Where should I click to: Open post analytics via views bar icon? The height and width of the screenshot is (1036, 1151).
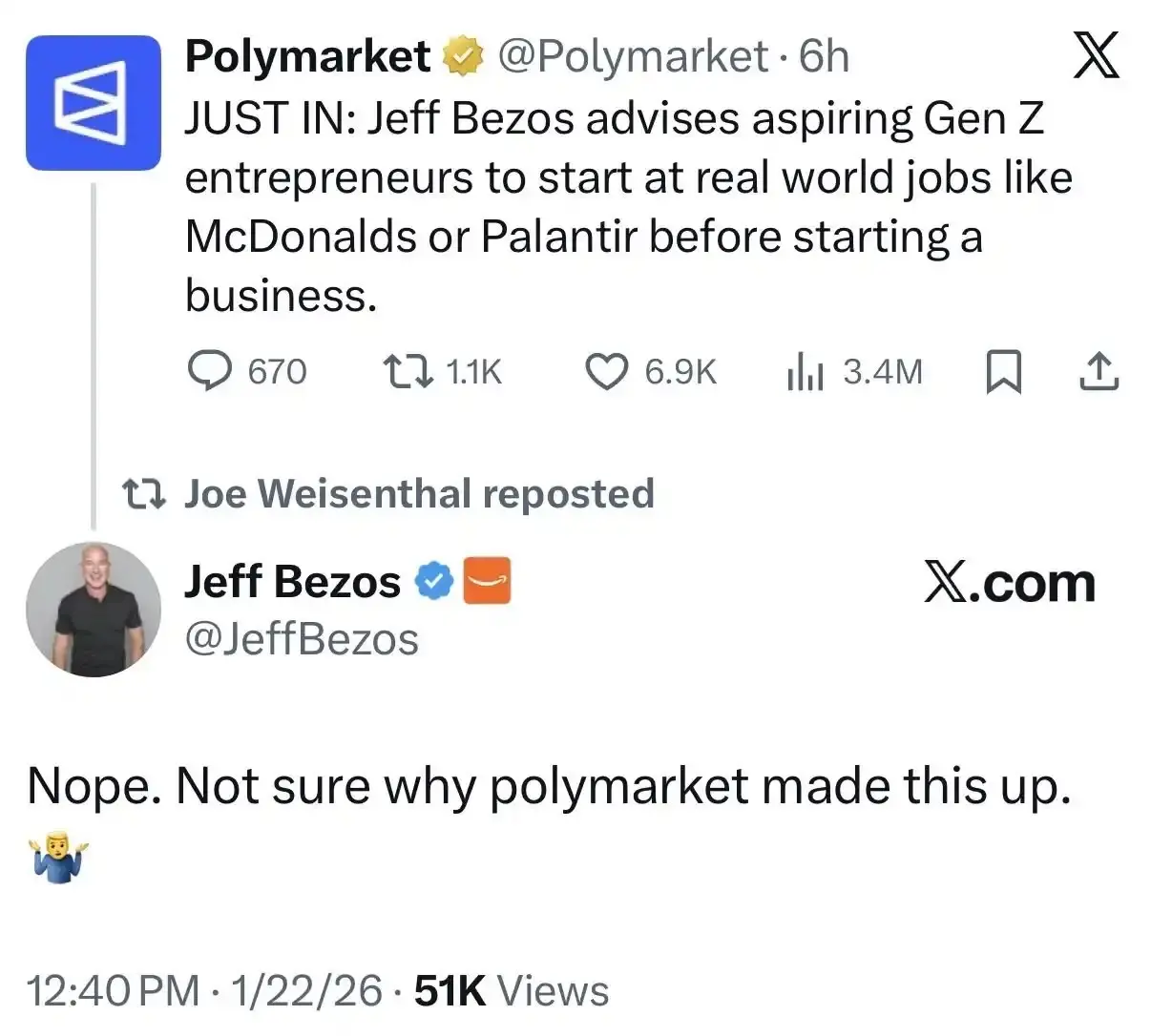click(805, 372)
